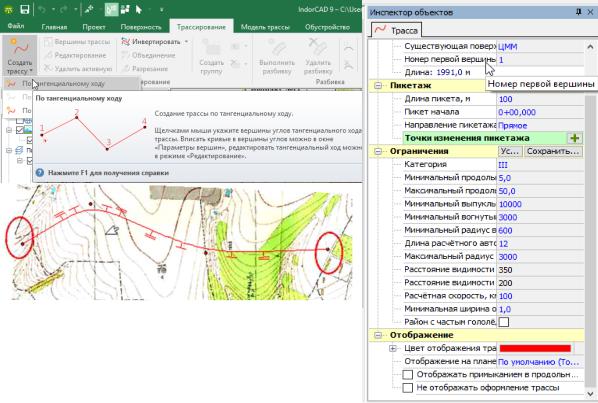The width and height of the screenshot is (598, 403).
Task: Open the customize quick access toolbar arrow
Action: [x=162, y=10]
